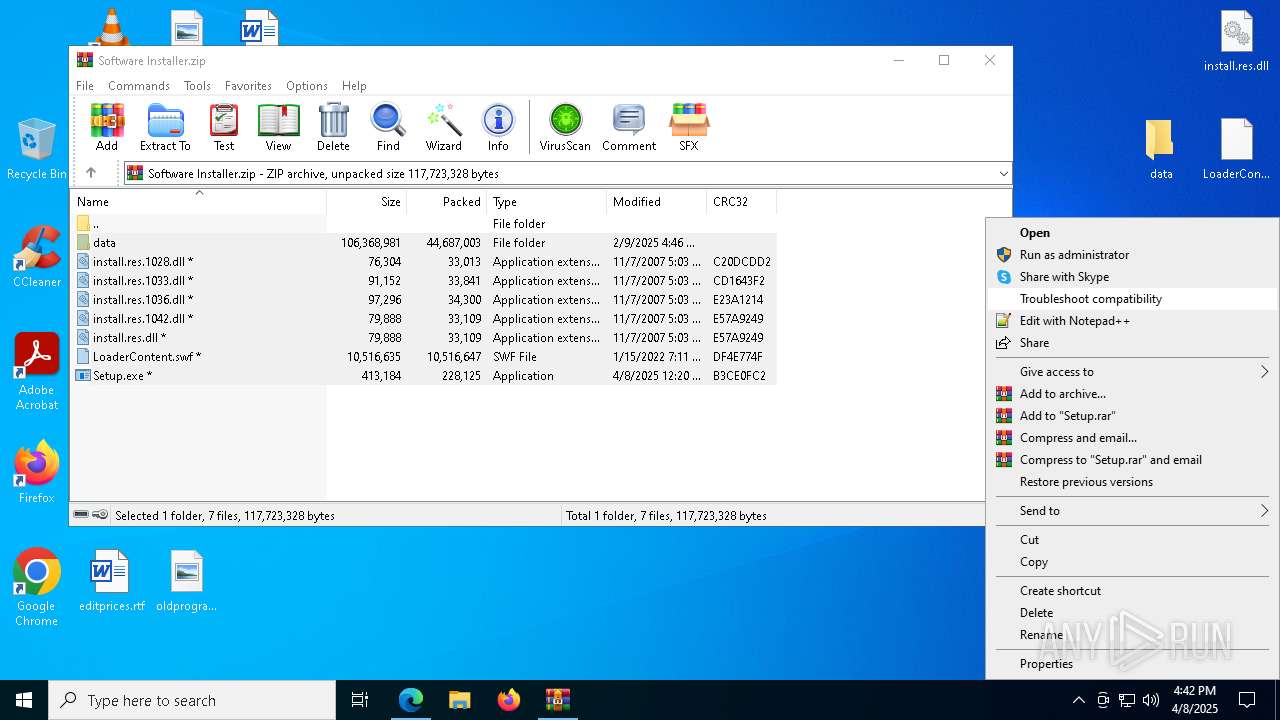Select the LoaderCon... desktop file
The image size is (1280, 720).
pyautogui.click(x=1236, y=149)
